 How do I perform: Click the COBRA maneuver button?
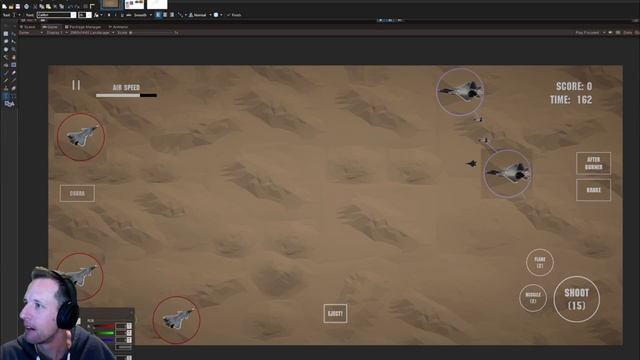[x=77, y=193]
